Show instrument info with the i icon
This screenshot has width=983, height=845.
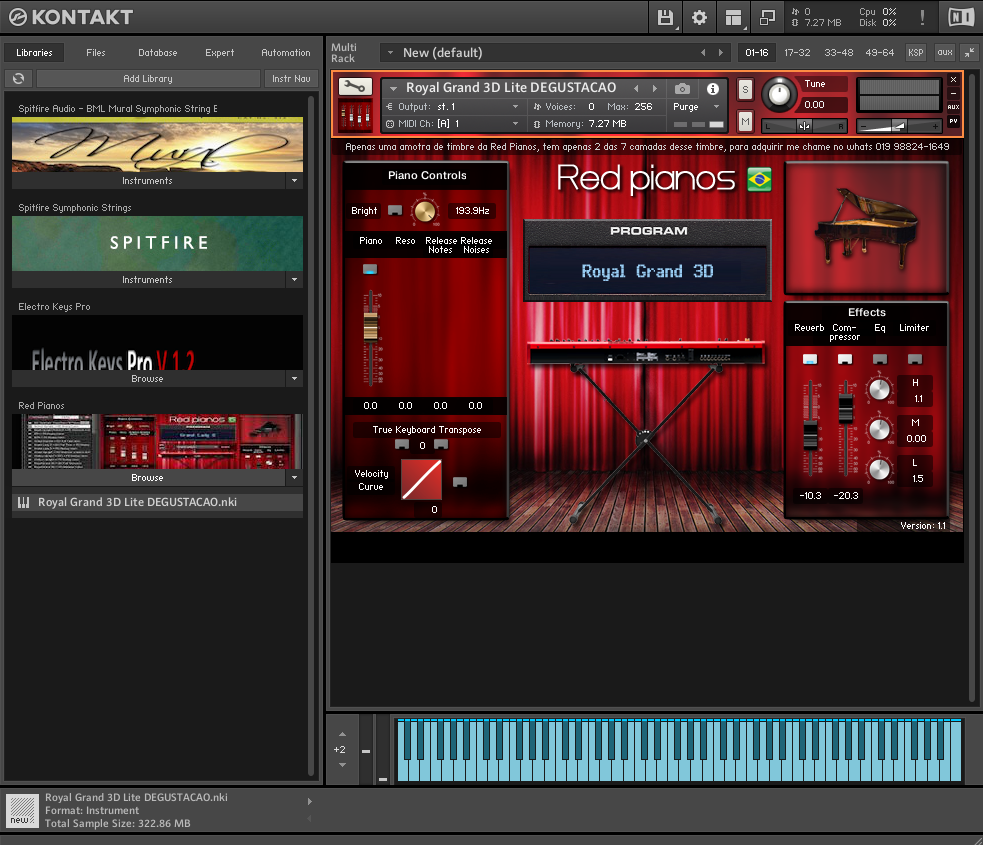(713, 89)
